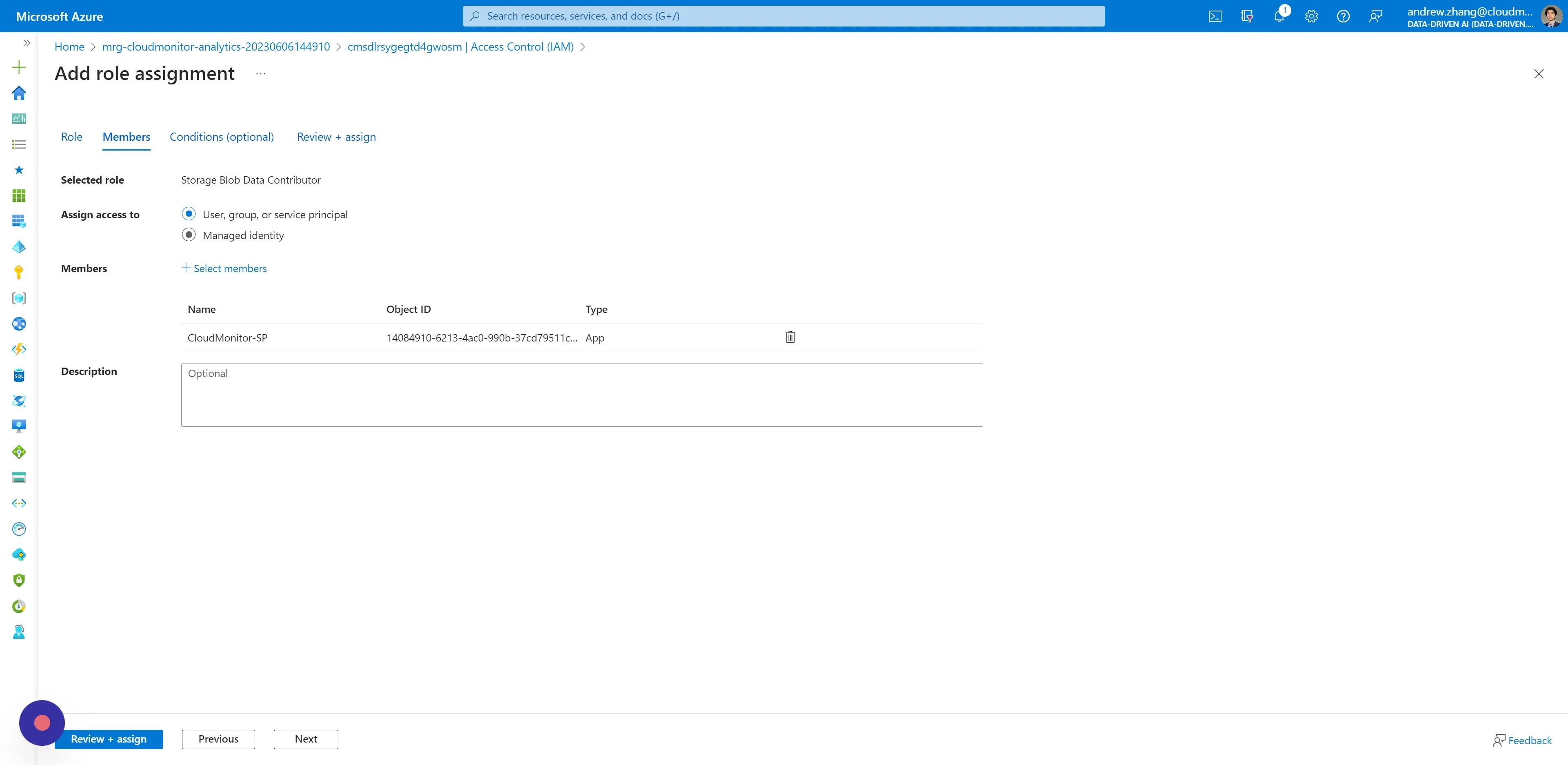Switch to the Role tab
This screenshot has width=1568, height=765.
pyautogui.click(x=71, y=137)
